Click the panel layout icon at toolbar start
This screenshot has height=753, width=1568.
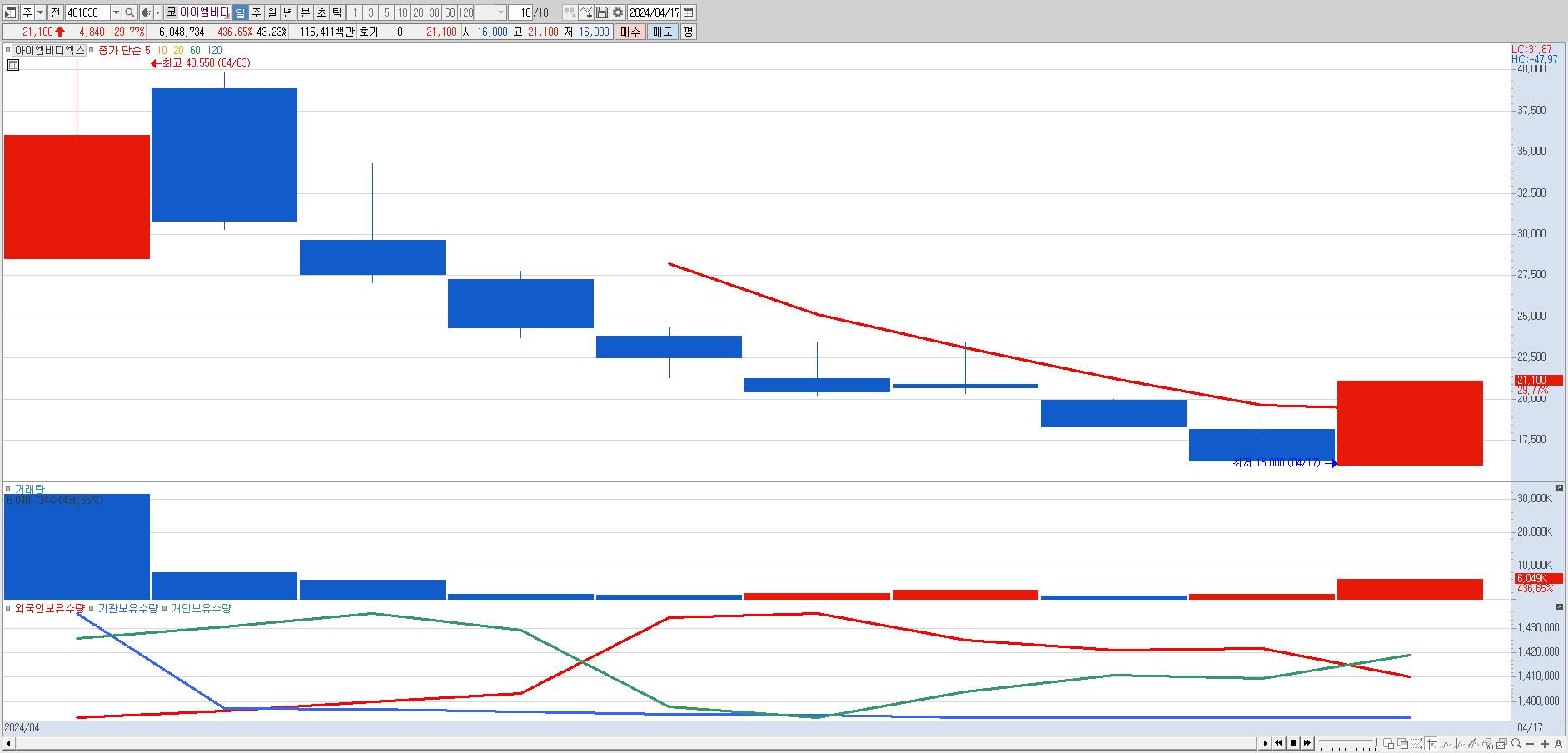(12, 12)
